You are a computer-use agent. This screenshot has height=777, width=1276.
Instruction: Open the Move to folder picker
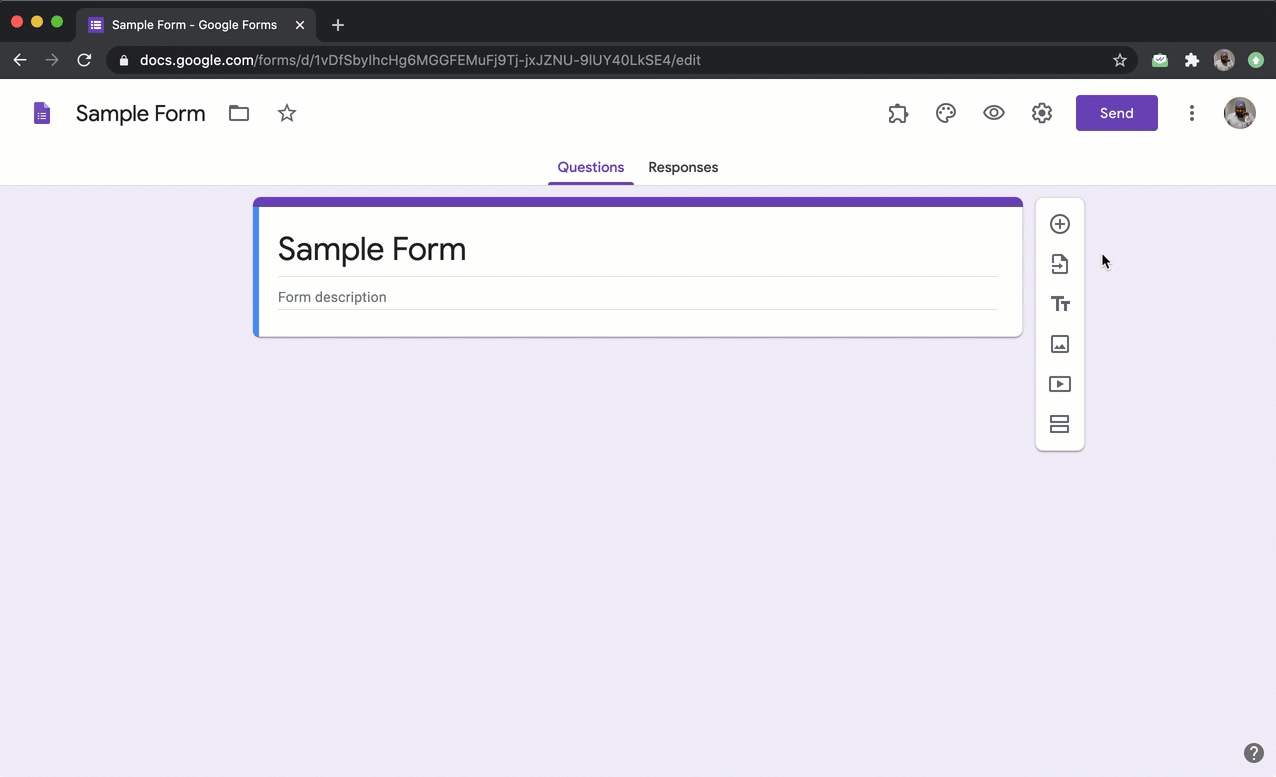click(x=239, y=113)
